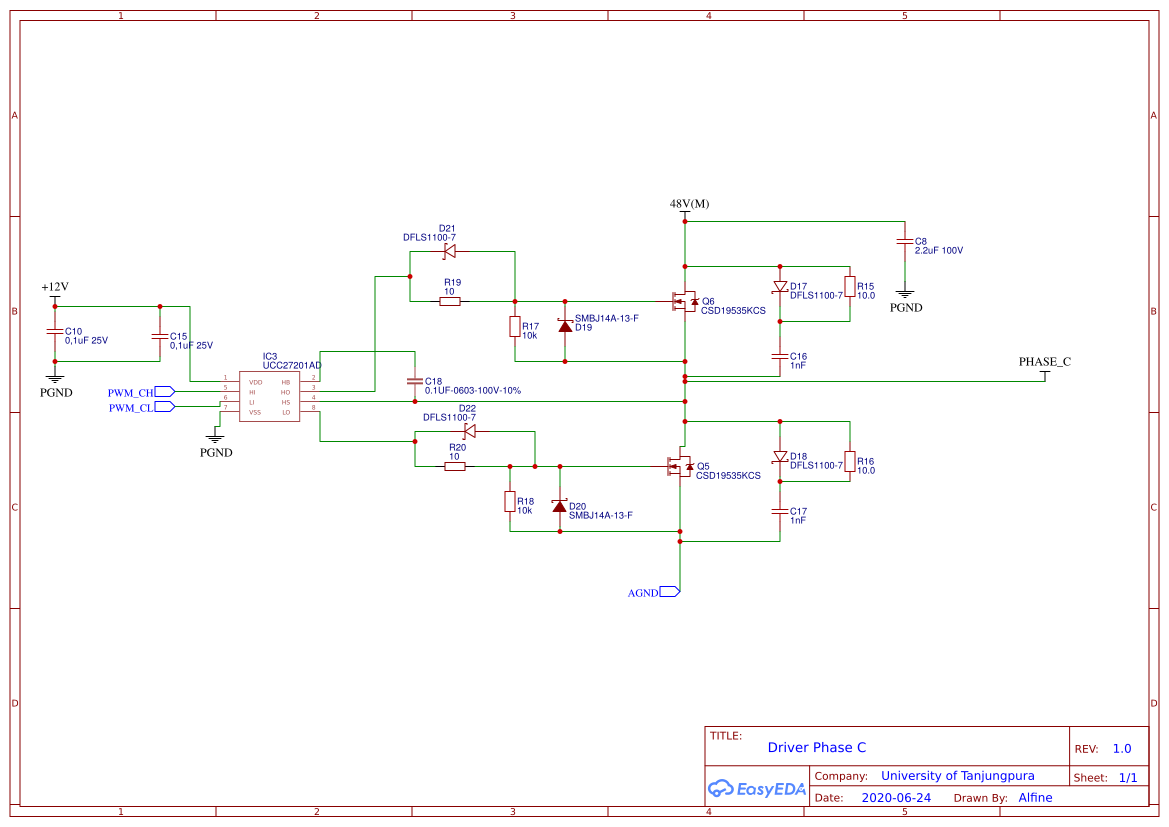1169x827 pixels.
Task: Click the Driver Phase C title text
Action: (x=817, y=747)
